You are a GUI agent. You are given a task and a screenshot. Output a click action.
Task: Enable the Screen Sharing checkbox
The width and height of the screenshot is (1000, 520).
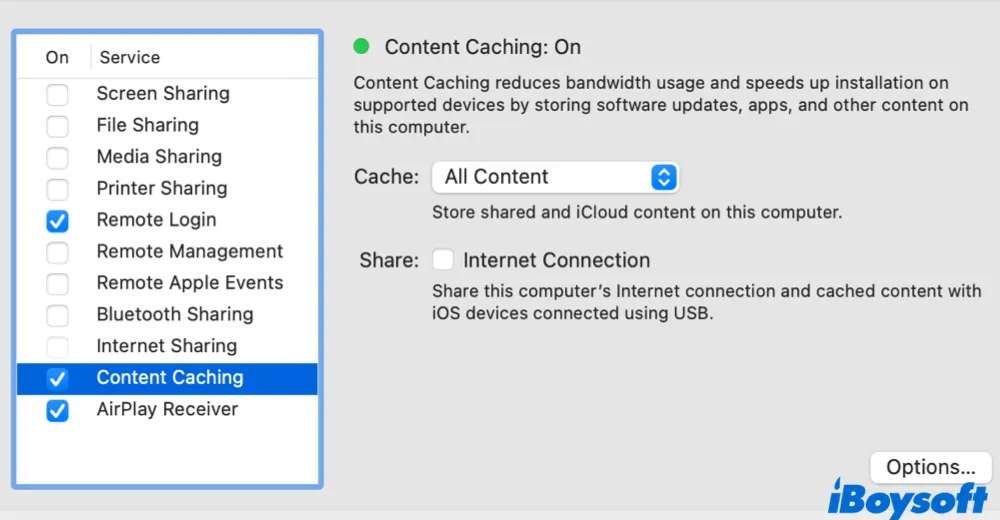coord(58,95)
